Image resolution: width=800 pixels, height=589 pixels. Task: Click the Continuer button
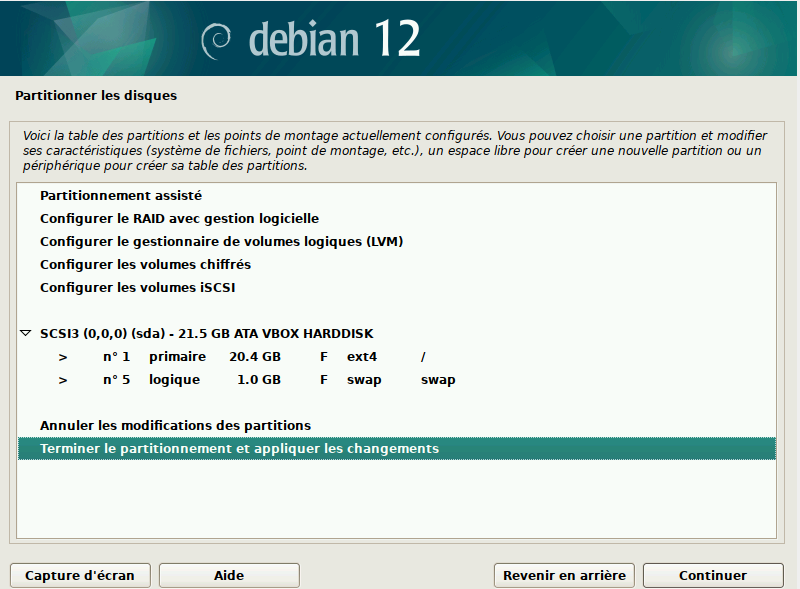(713, 575)
